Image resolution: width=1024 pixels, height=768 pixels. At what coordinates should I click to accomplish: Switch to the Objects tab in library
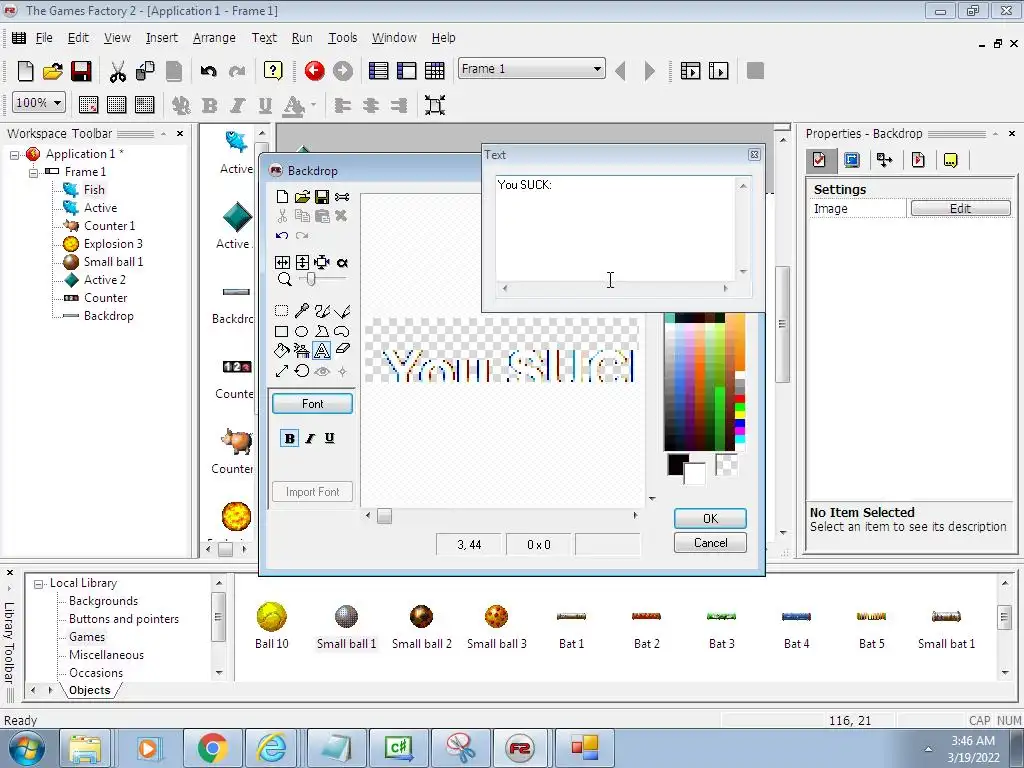coord(89,690)
